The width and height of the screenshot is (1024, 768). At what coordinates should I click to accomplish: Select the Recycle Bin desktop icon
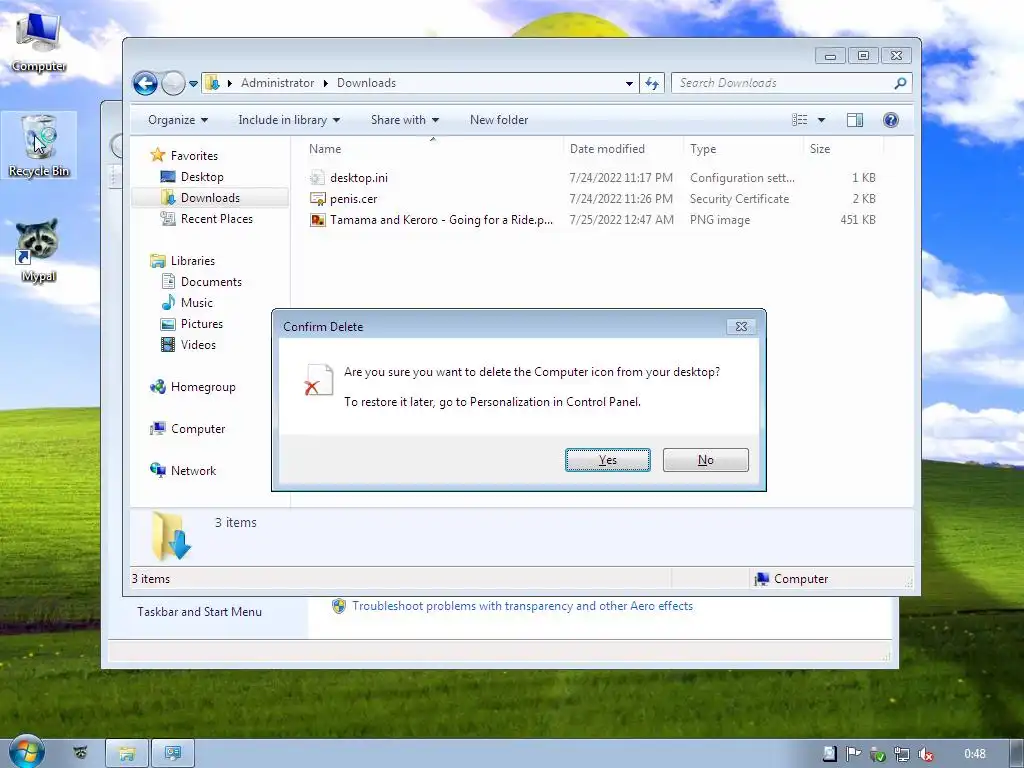click(x=39, y=145)
